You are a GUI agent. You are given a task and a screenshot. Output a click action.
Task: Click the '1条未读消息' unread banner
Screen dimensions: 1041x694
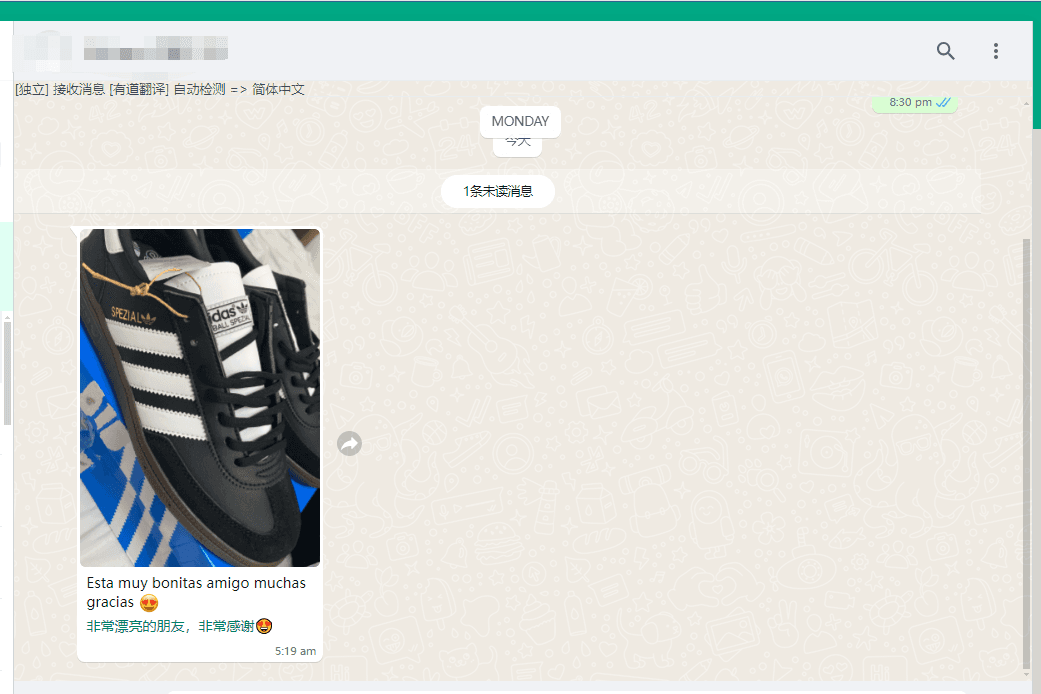pyautogui.click(x=497, y=191)
